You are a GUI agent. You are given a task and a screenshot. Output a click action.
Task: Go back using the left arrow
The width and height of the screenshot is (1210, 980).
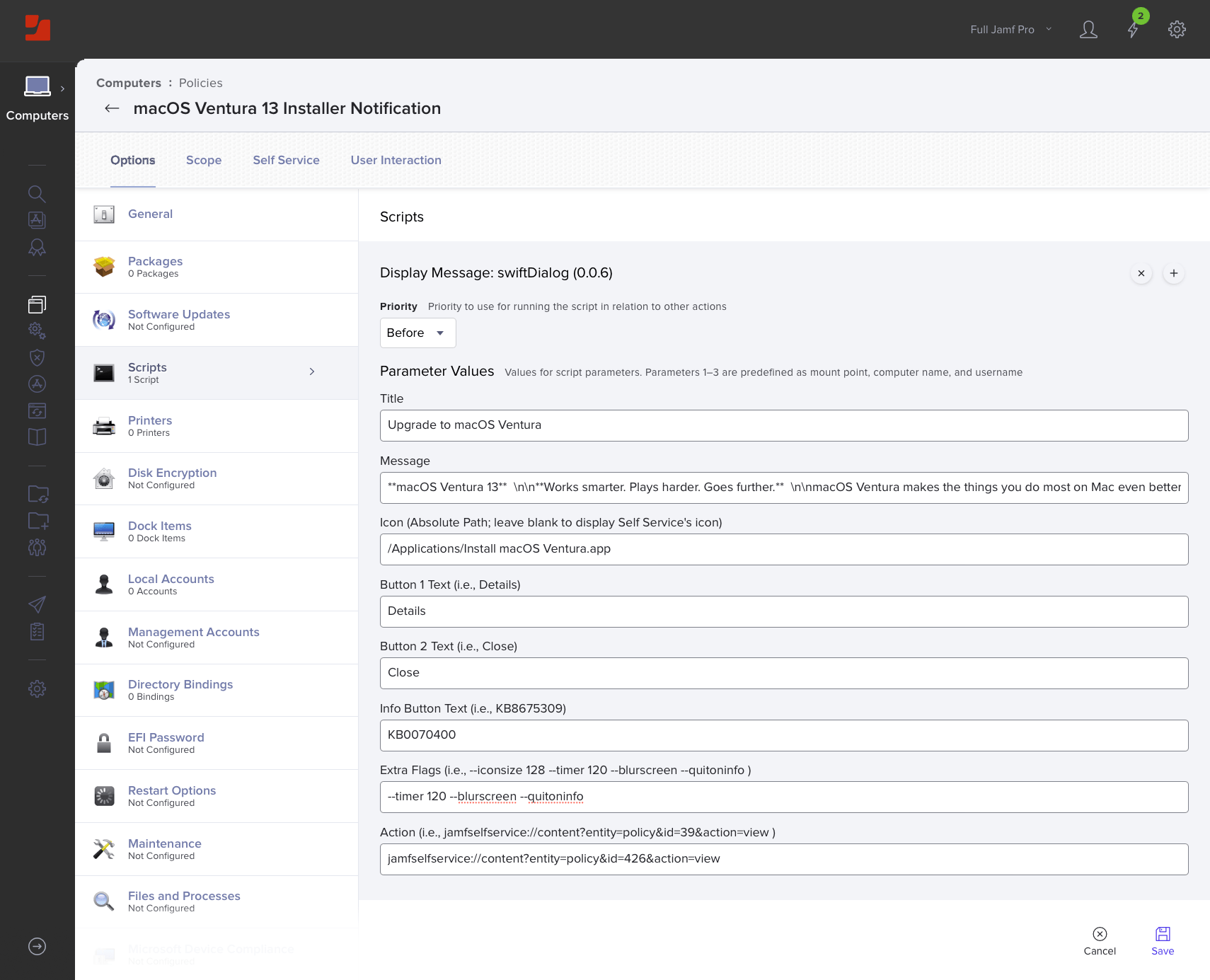(112, 108)
